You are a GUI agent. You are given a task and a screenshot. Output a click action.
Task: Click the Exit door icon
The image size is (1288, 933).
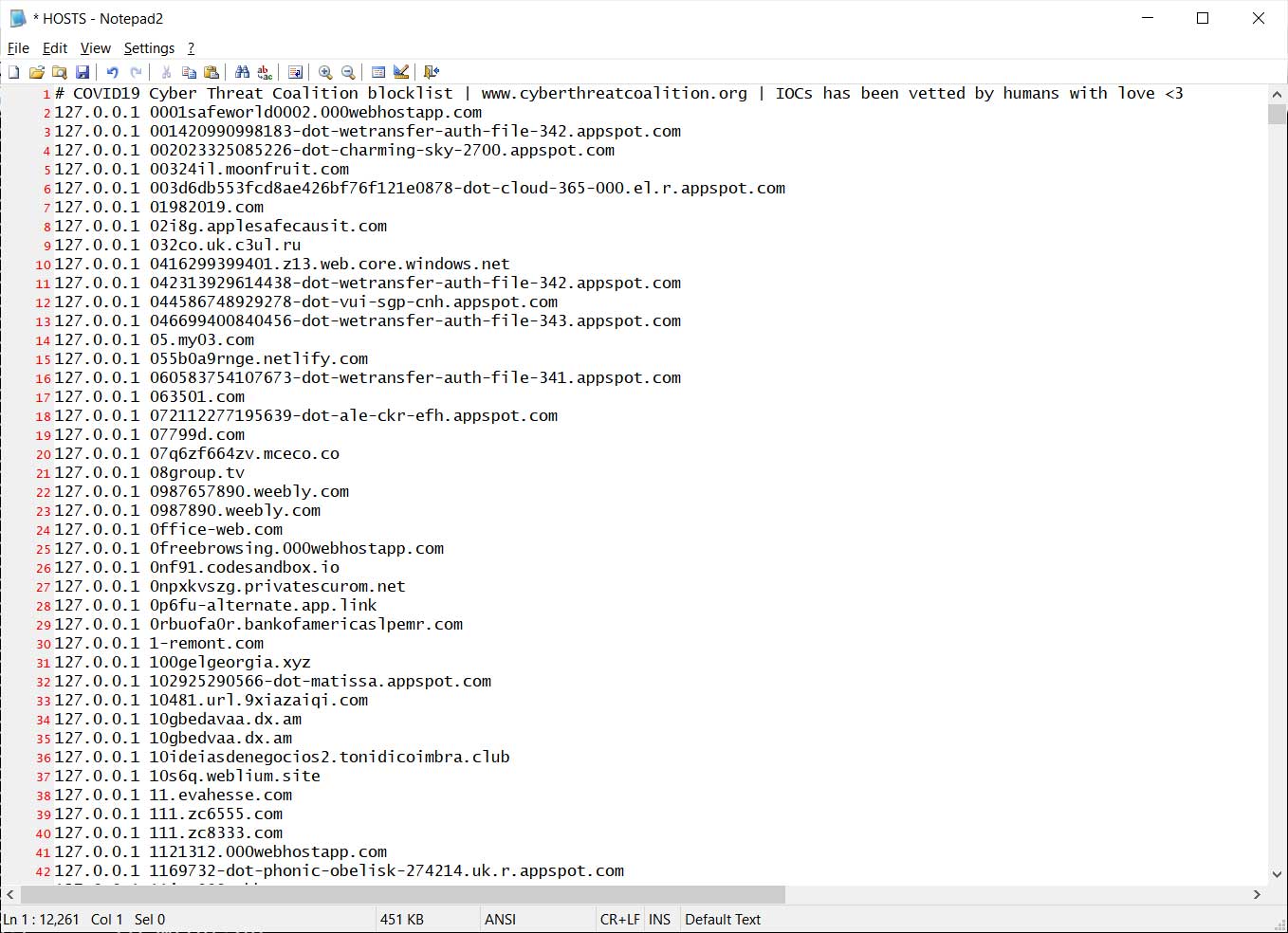432,72
